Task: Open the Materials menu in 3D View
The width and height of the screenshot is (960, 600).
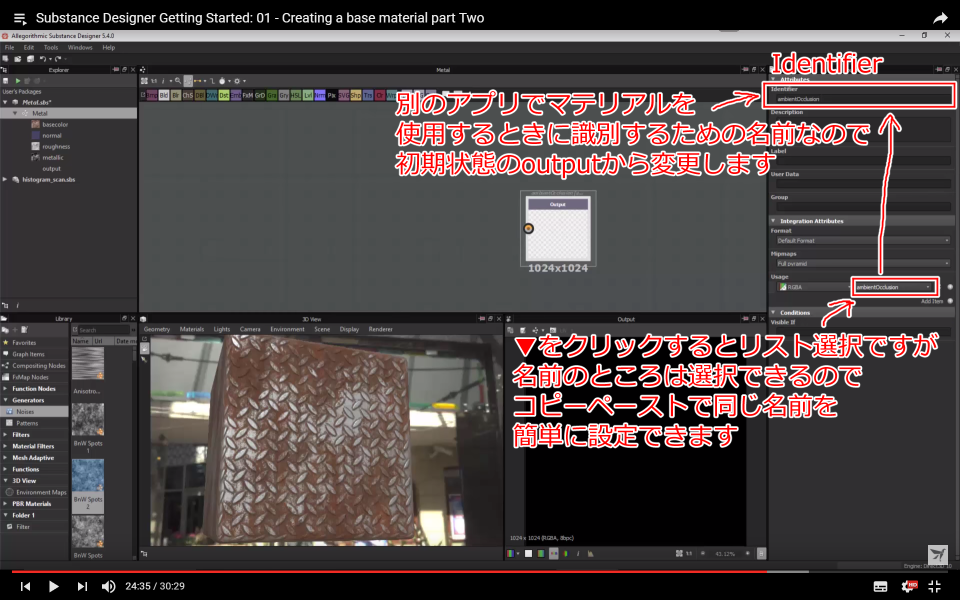Action: click(192, 329)
